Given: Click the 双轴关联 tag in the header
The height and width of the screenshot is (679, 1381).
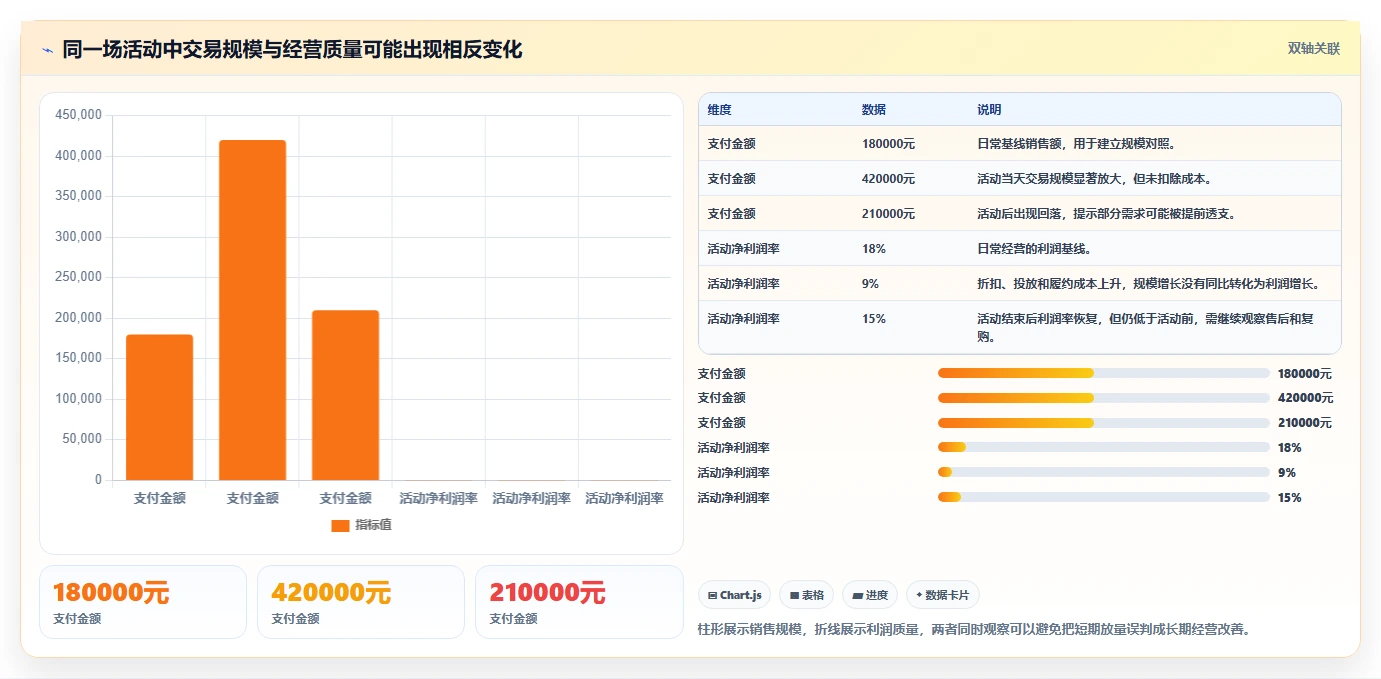Looking at the screenshot, I should (x=1313, y=49).
